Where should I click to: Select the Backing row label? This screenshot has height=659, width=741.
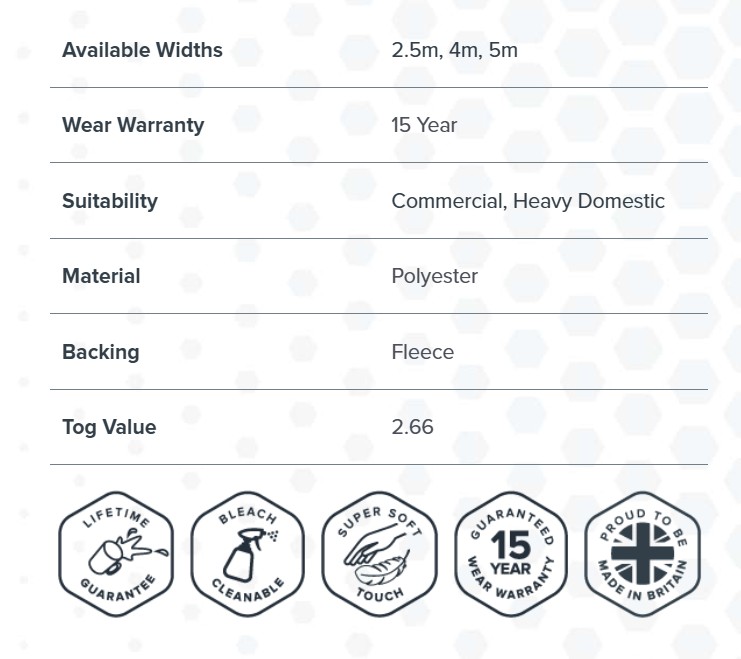(x=101, y=352)
